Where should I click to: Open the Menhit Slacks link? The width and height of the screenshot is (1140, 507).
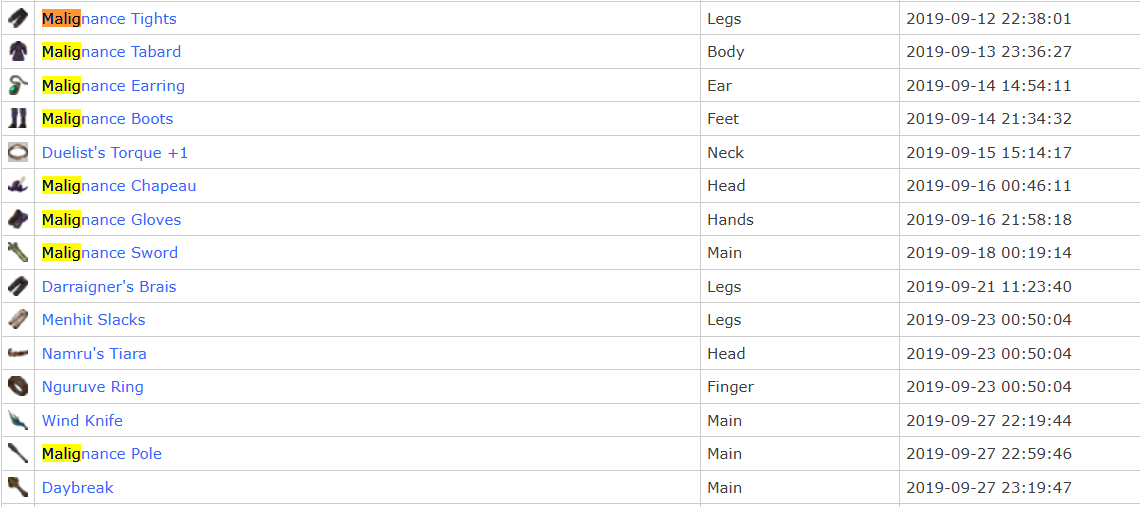94,320
